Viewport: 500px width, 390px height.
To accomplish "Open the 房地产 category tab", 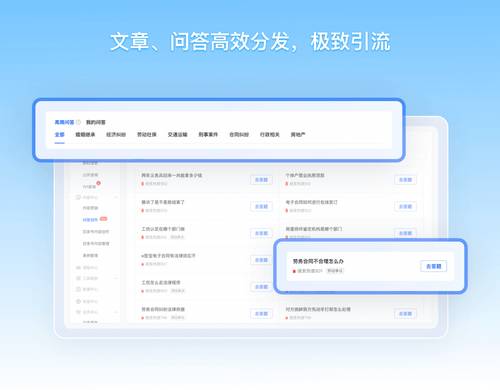I will pyautogui.click(x=298, y=134).
